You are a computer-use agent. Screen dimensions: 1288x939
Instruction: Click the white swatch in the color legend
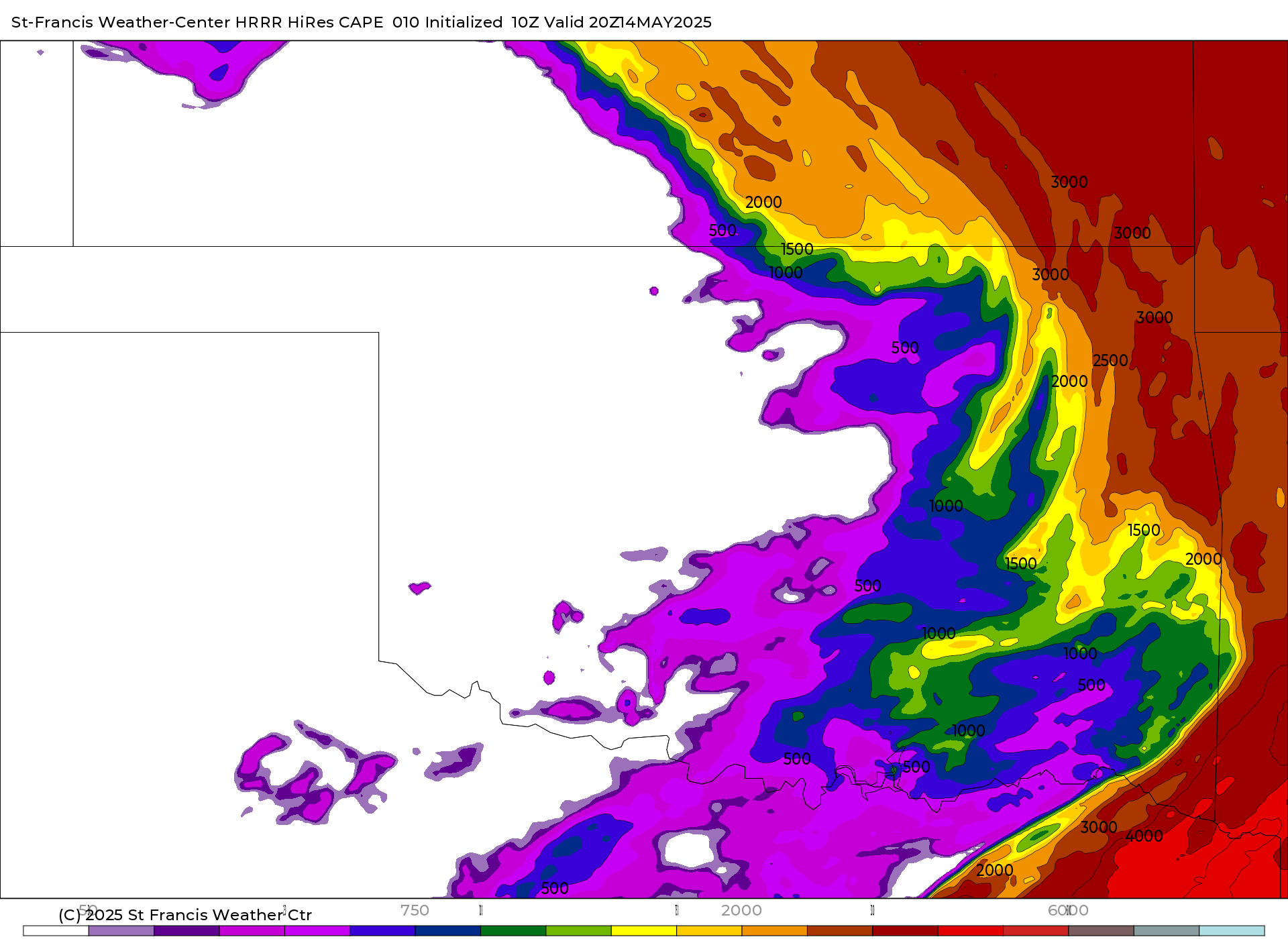tap(56, 931)
